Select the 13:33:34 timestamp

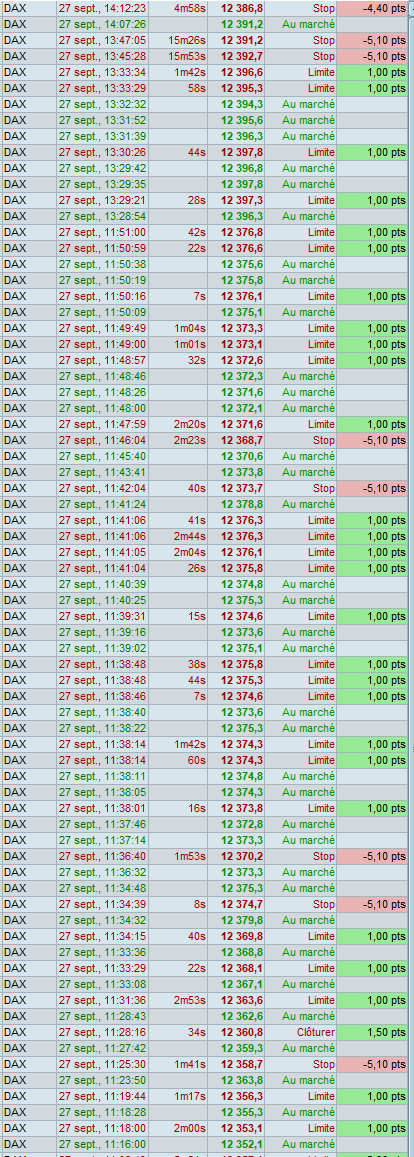tap(103, 72)
